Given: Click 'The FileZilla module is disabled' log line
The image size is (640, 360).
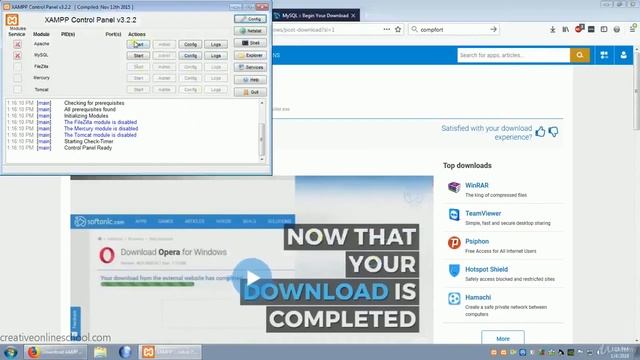Looking at the screenshot, I should tap(100, 122).
